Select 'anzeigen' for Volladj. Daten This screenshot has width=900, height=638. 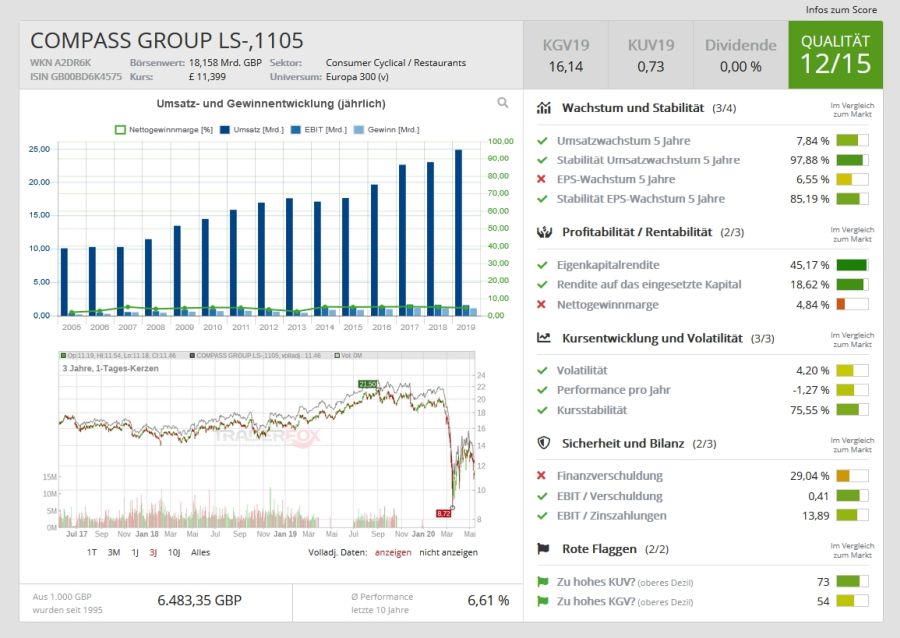[x=393, y=553]
